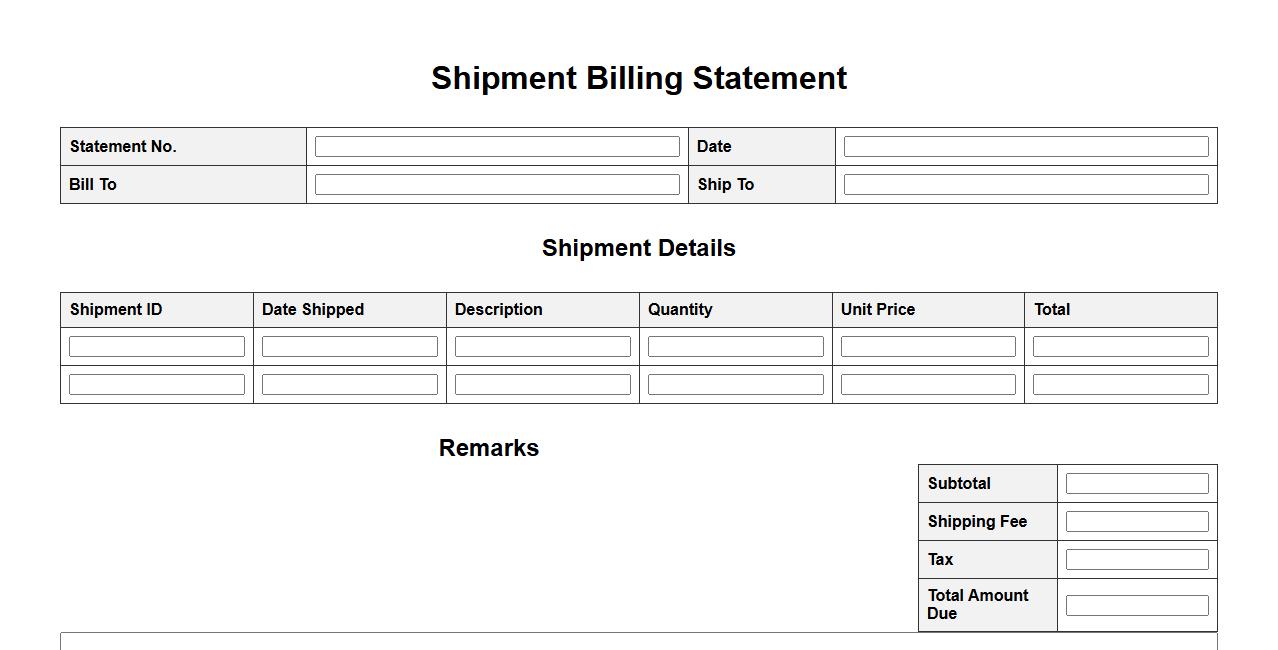Screen dimensions: 1278x650
Task: Focus the Date field in header
Action: coord(1026,147)
